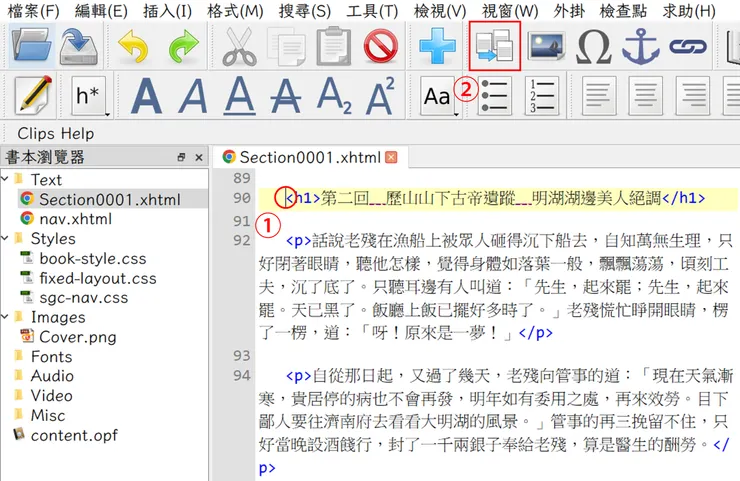Click the anchor Insert ID icon
The width and height of the screenshot is (740, 481).
coord(640,46)
